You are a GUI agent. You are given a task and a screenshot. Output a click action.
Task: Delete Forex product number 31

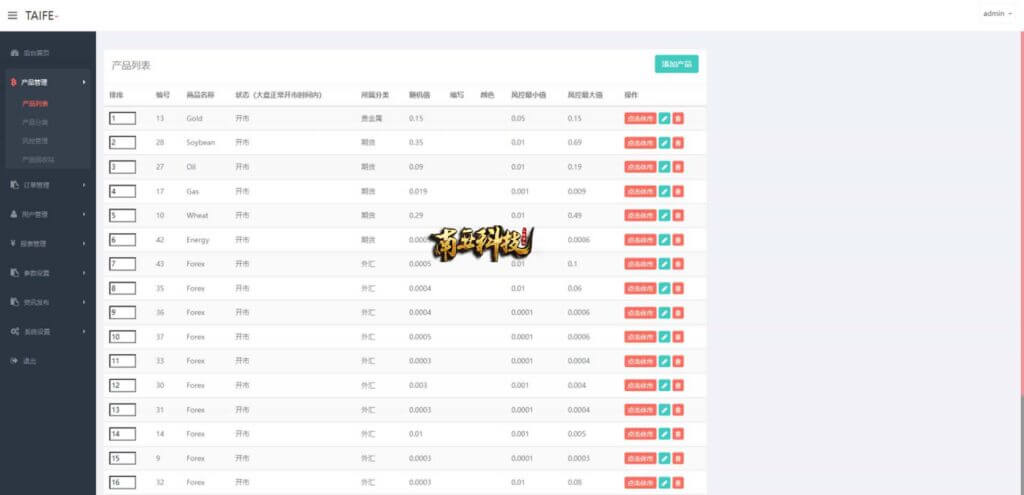(x=678, y=409)
